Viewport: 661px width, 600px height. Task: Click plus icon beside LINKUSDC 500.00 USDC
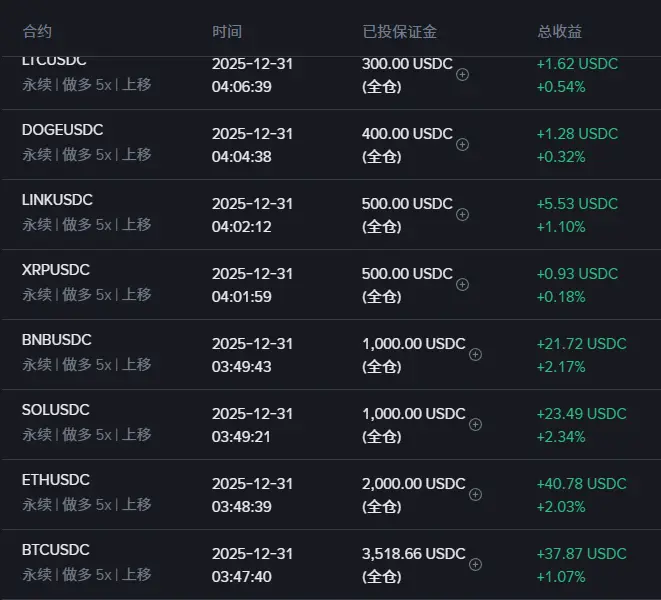pos(462,214)
